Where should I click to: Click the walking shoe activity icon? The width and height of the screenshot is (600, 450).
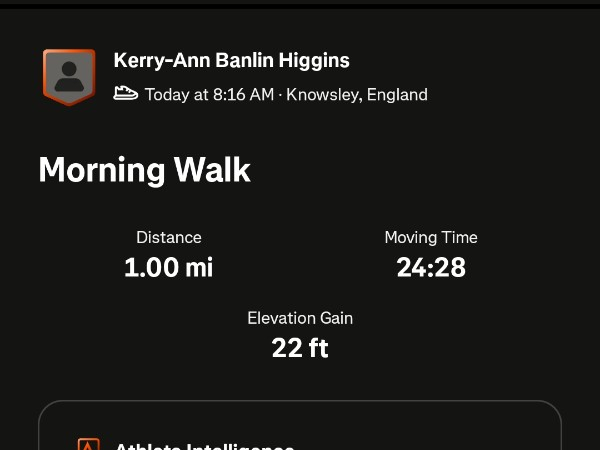coord(126,94)
